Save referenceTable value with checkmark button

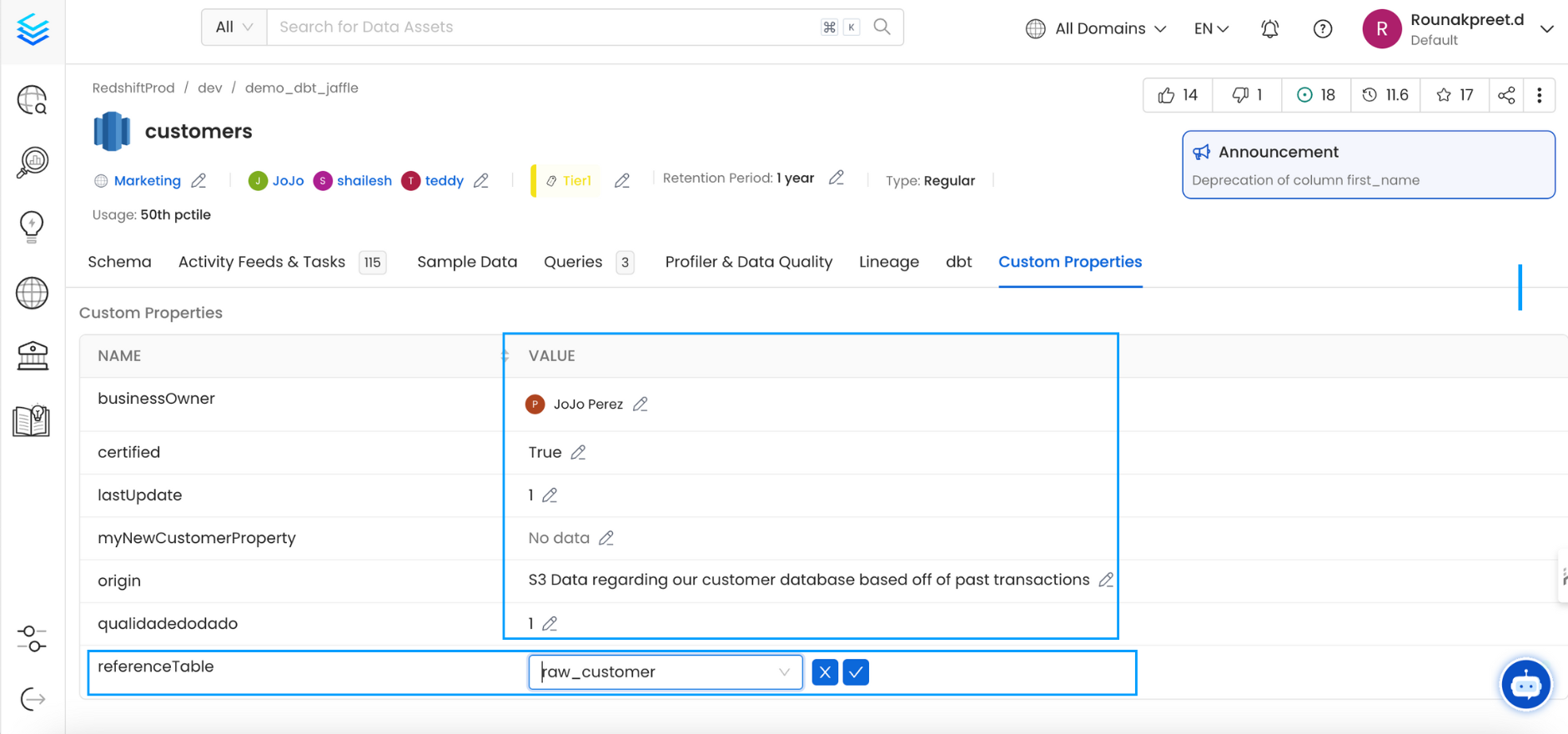tap(856, 672)
